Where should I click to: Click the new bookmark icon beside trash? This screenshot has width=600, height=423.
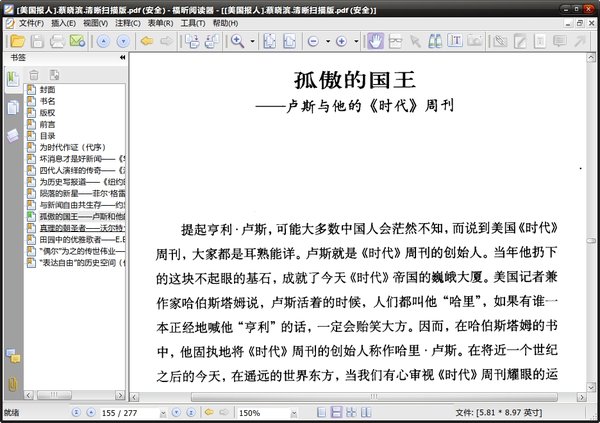54,75
